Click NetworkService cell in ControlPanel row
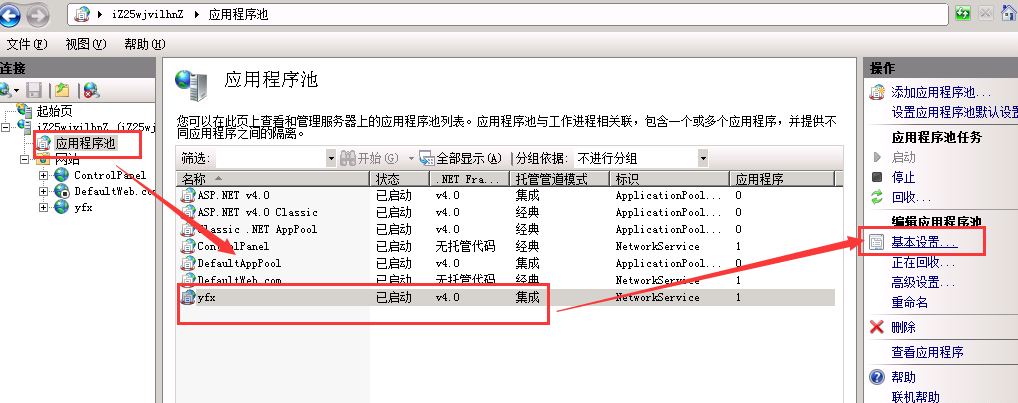Screen dimensions: 1018x403 658,247
